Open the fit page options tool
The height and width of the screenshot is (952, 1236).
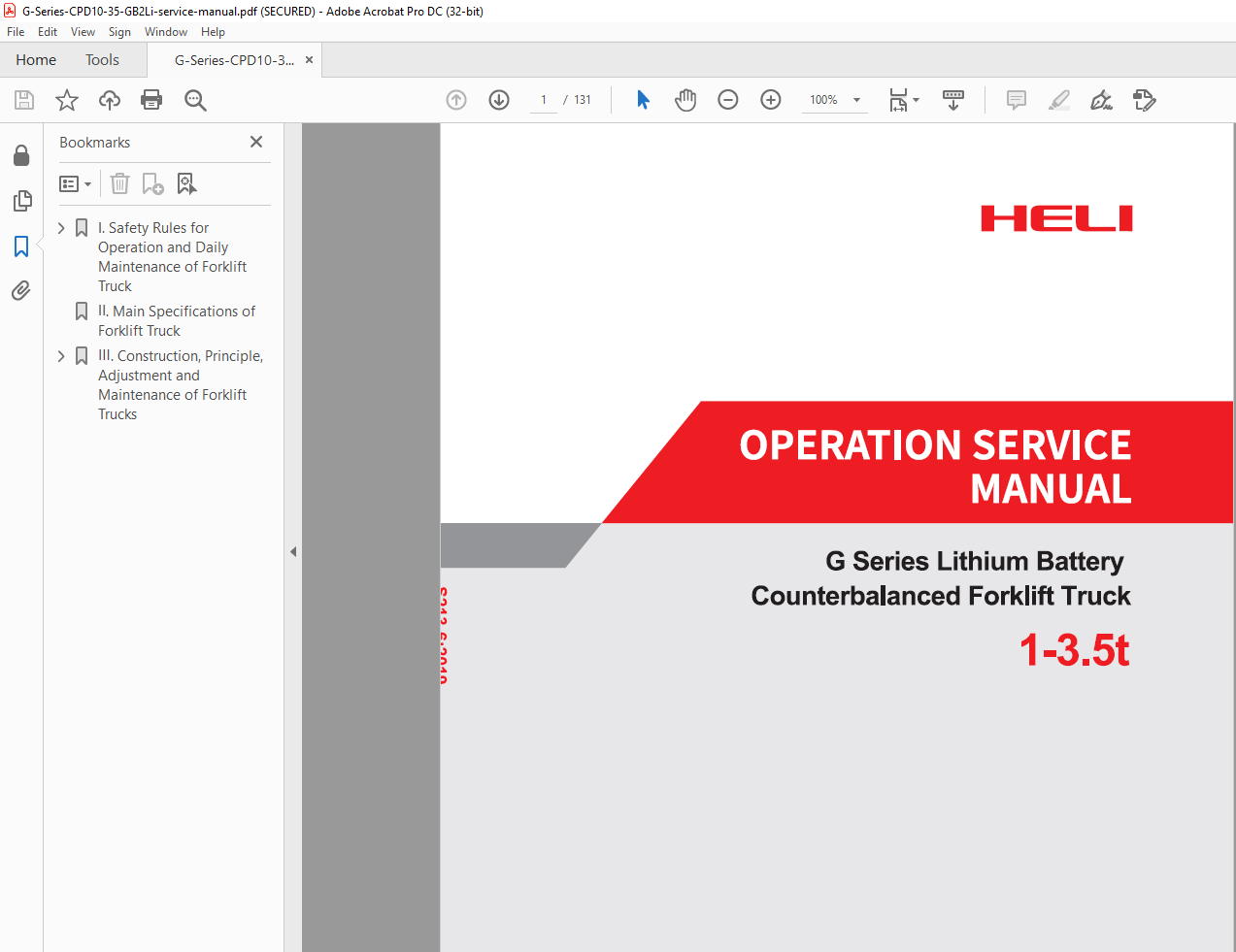coord(904,100)
